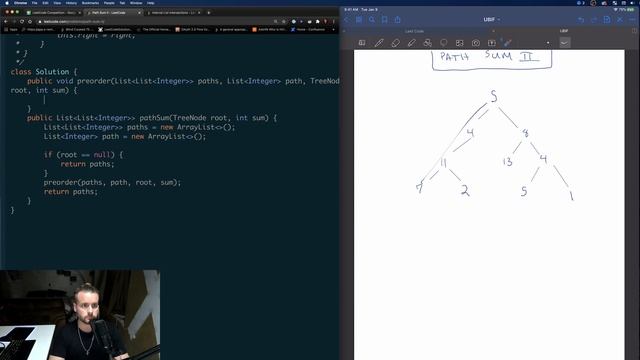The image size is (640, 360).
Task: Open the Chrome three-dot menu
Action: 333,21
